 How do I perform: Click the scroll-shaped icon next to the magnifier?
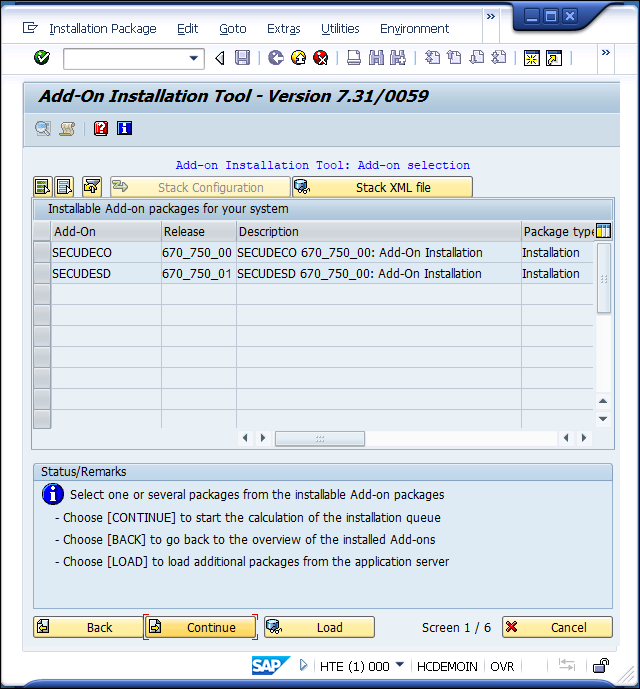click(67, 128)
